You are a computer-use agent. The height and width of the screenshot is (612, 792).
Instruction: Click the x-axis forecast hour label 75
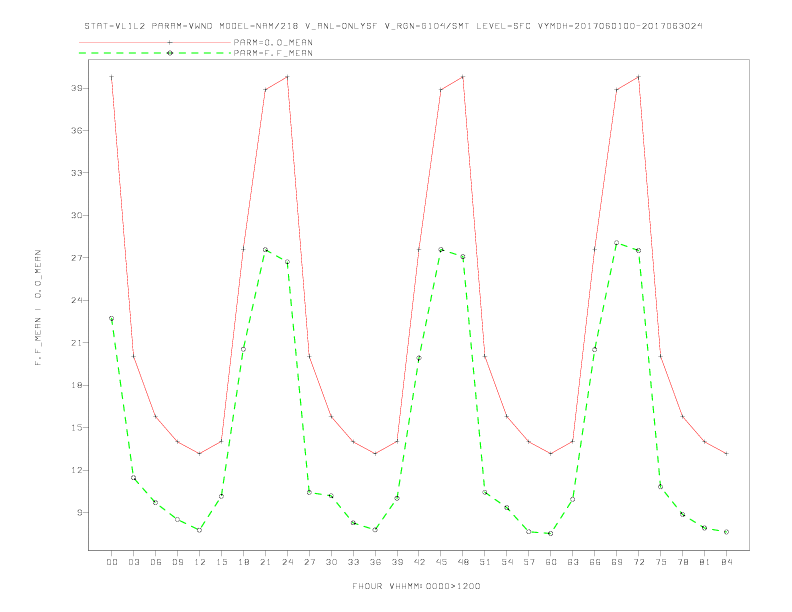tap(661, 562)
